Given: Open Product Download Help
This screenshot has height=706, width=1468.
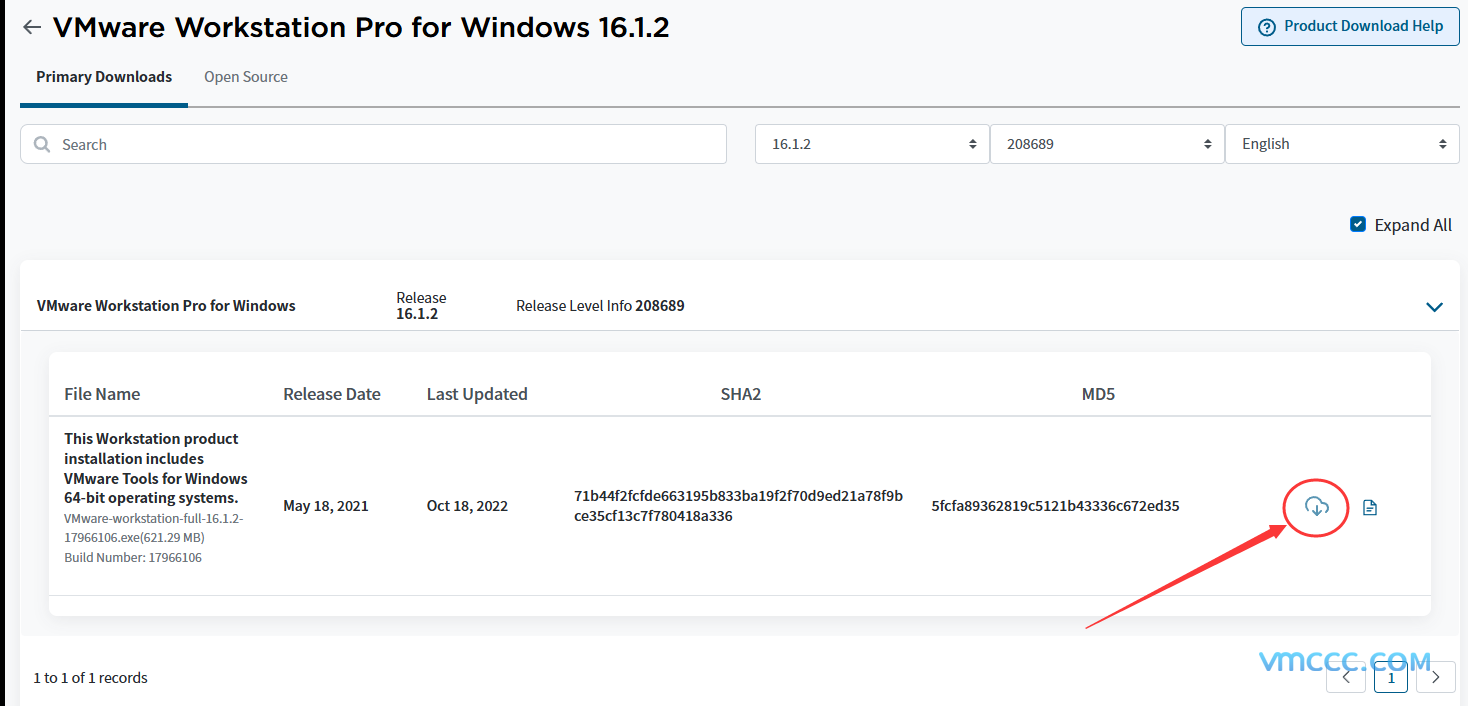Looking at the screenshot, I should 1350,27.
